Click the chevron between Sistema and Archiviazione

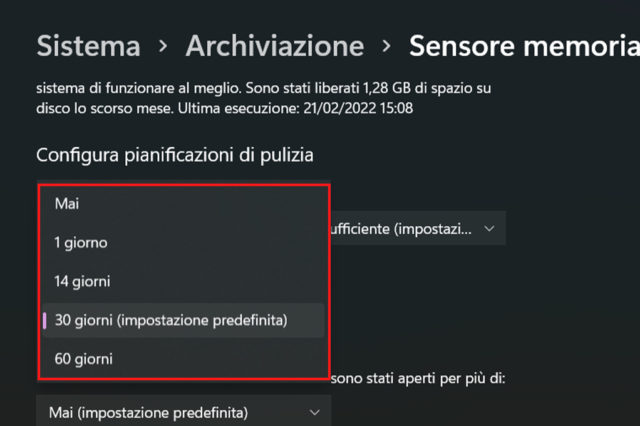coord(163,47)
